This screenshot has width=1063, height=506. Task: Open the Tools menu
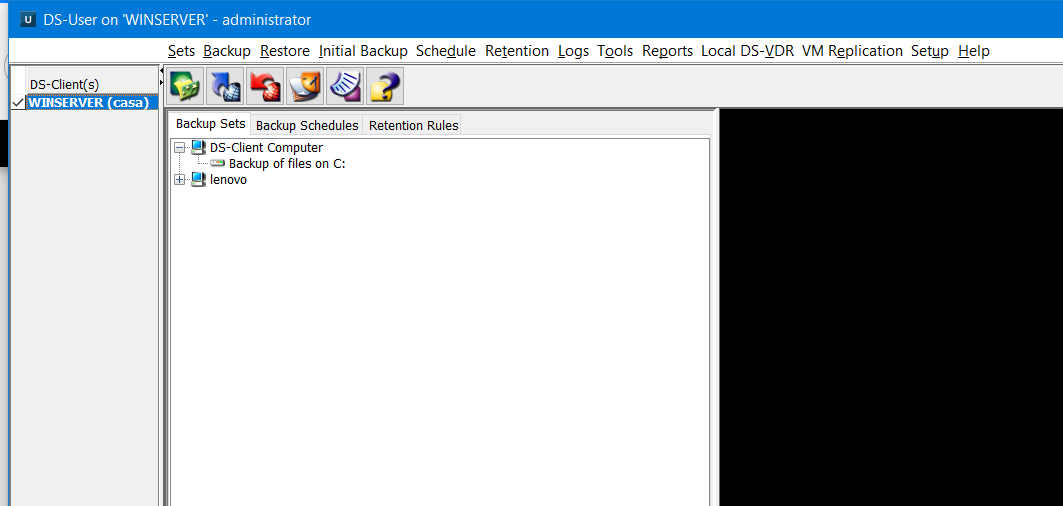[615, 51]
